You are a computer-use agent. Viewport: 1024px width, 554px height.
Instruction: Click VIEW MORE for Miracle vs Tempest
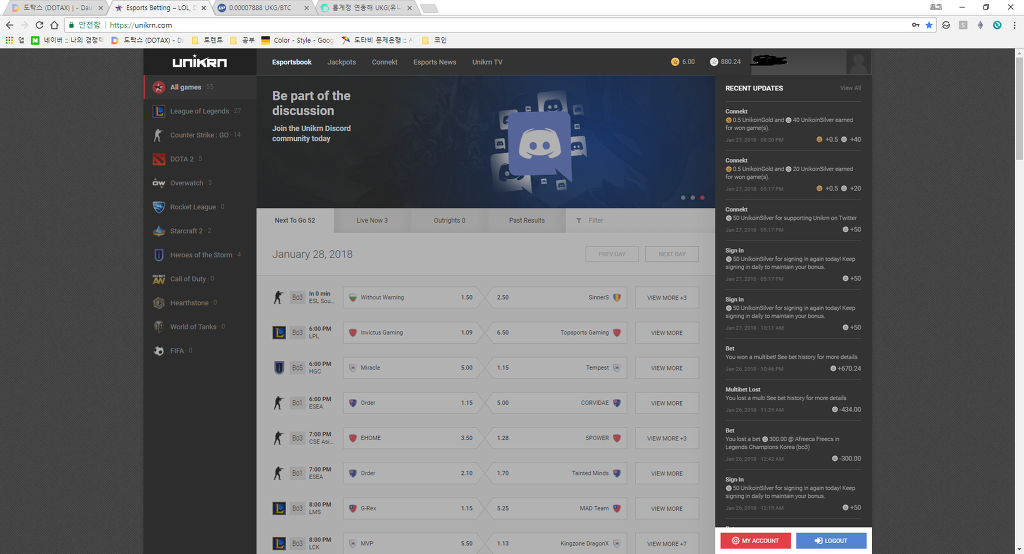(x=667, y=368)
